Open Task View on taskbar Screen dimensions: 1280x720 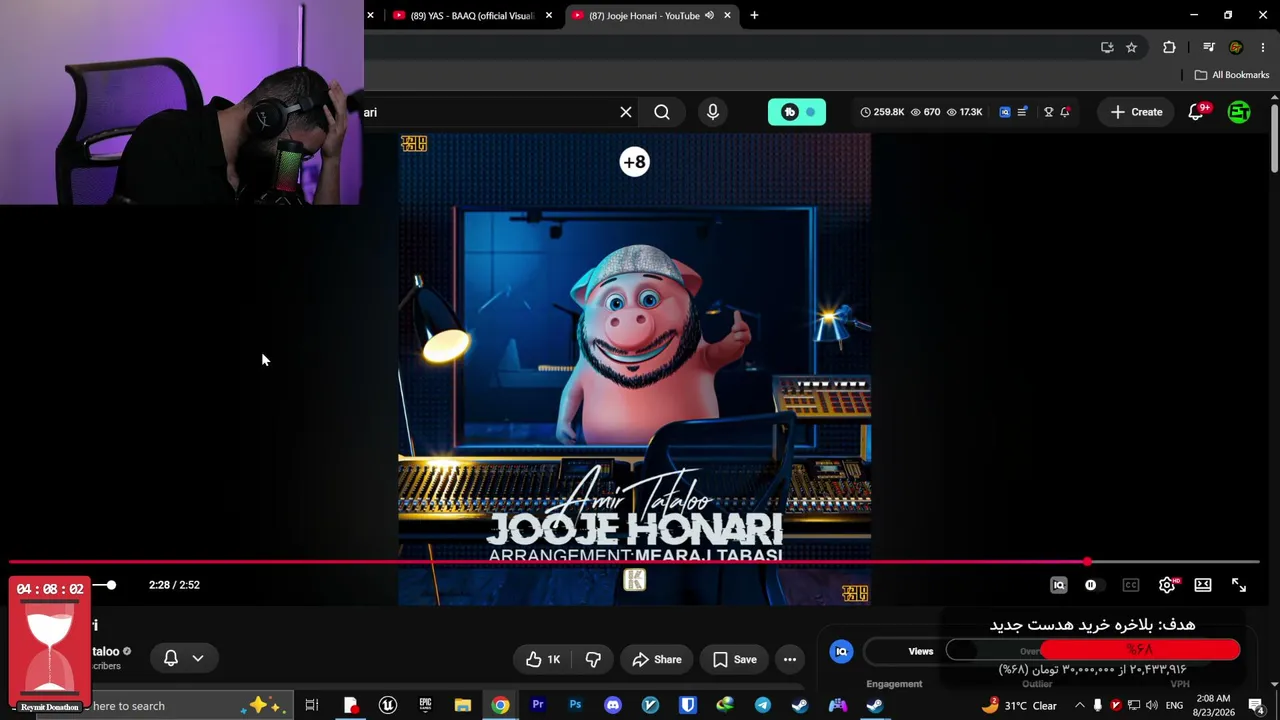pos(312,706)
